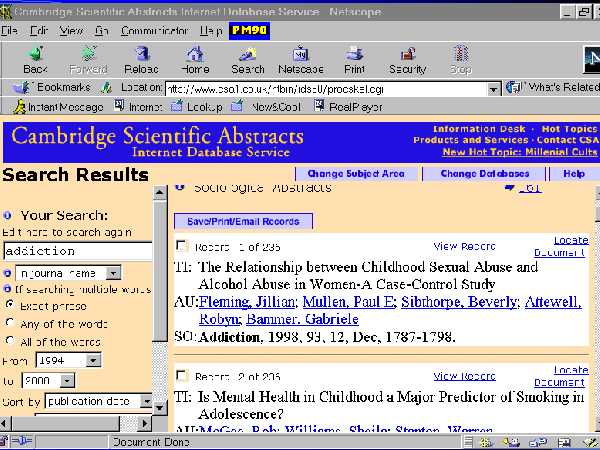
Task: Click the Save/Print/Email Records button
Action: (x=243, y=221)
